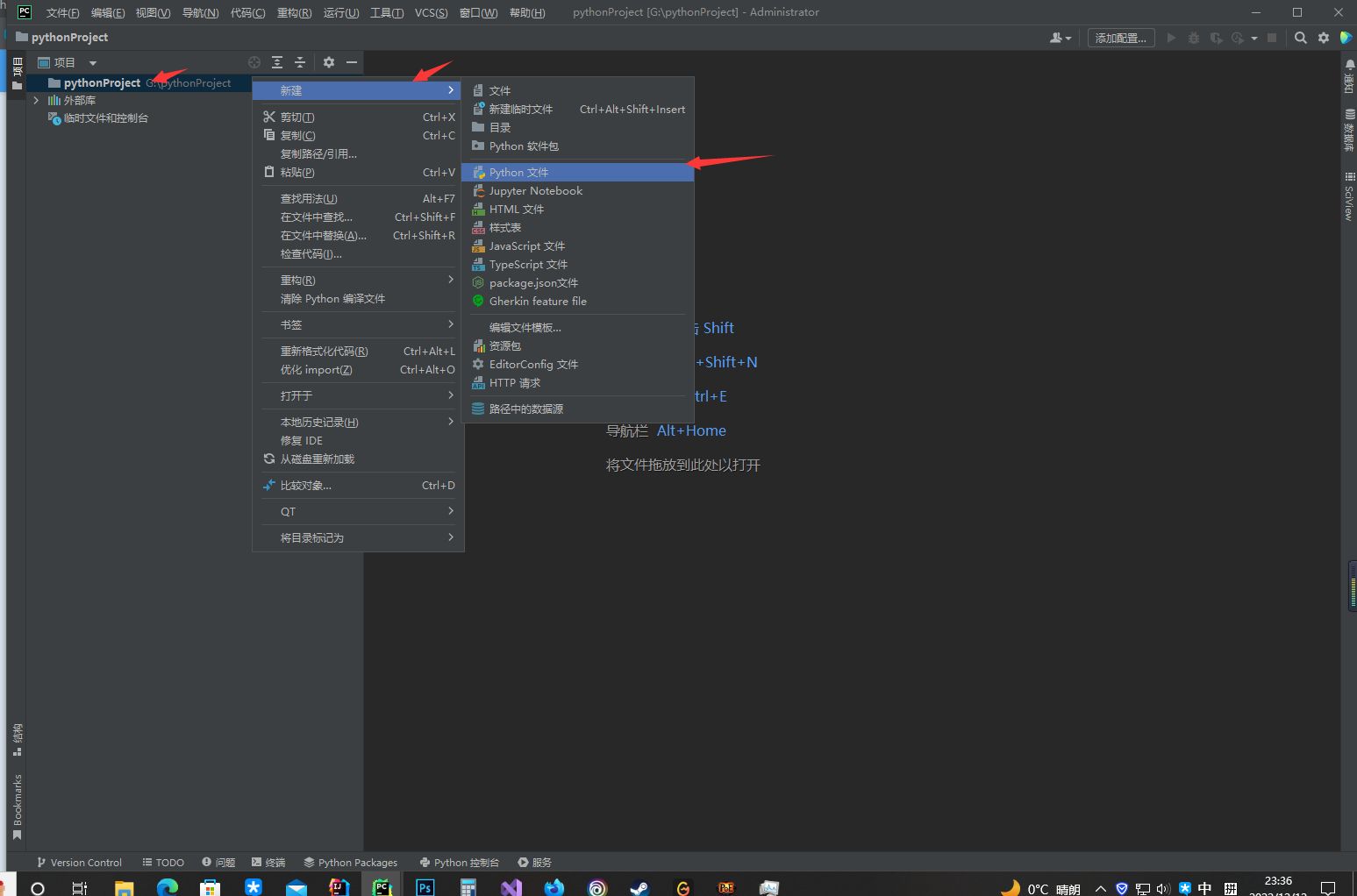Image resolution: width=1357 pixels, height=896 pixels.
Task: Open the Version Control tool window
Action: point(79,862)
